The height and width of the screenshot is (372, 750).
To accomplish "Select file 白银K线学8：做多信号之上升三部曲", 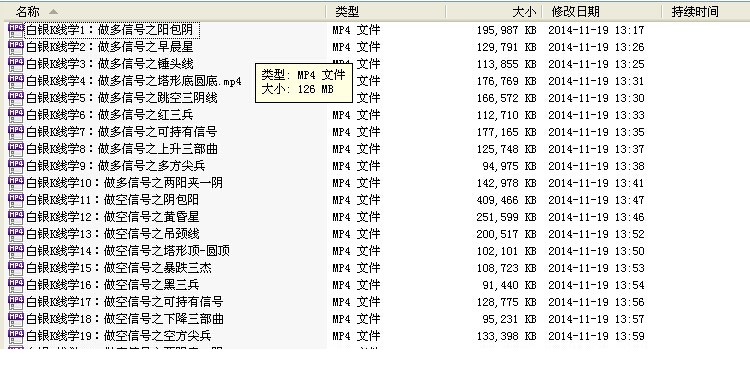I will (x=121, y=149).
